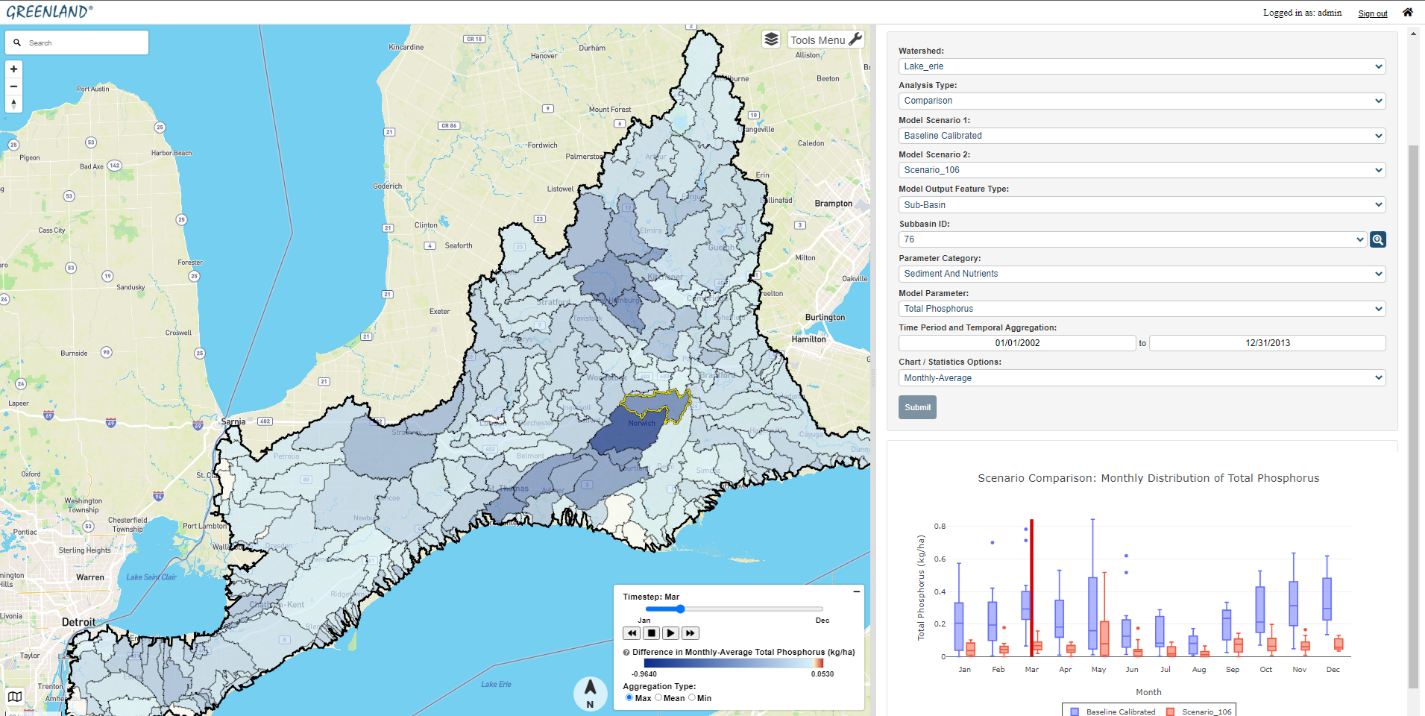Select the Max aggregation type

pos(629,698)
